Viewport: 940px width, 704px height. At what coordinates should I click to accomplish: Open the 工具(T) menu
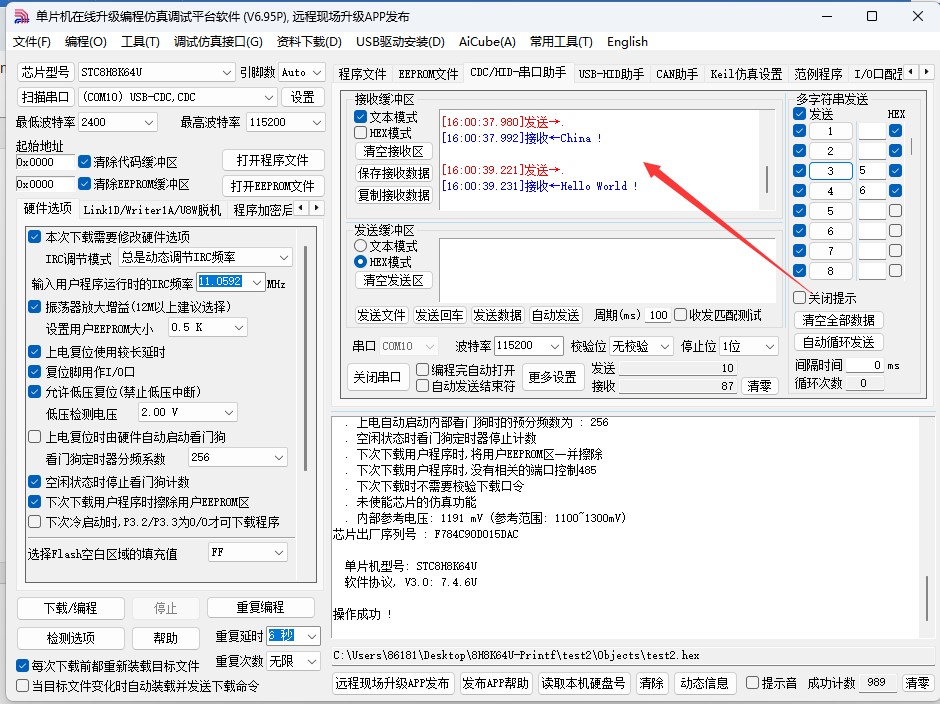pos(140,41)
